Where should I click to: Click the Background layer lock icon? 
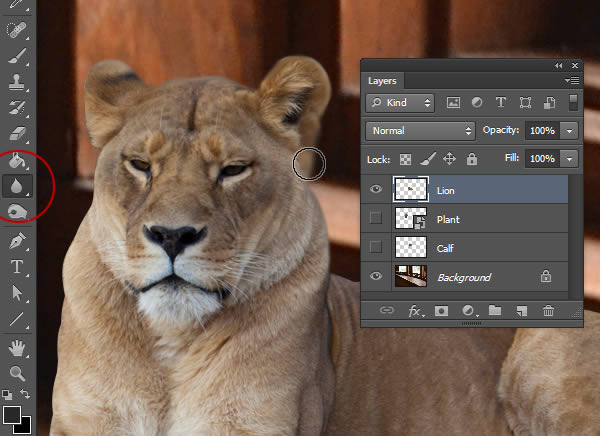(546, 276)
